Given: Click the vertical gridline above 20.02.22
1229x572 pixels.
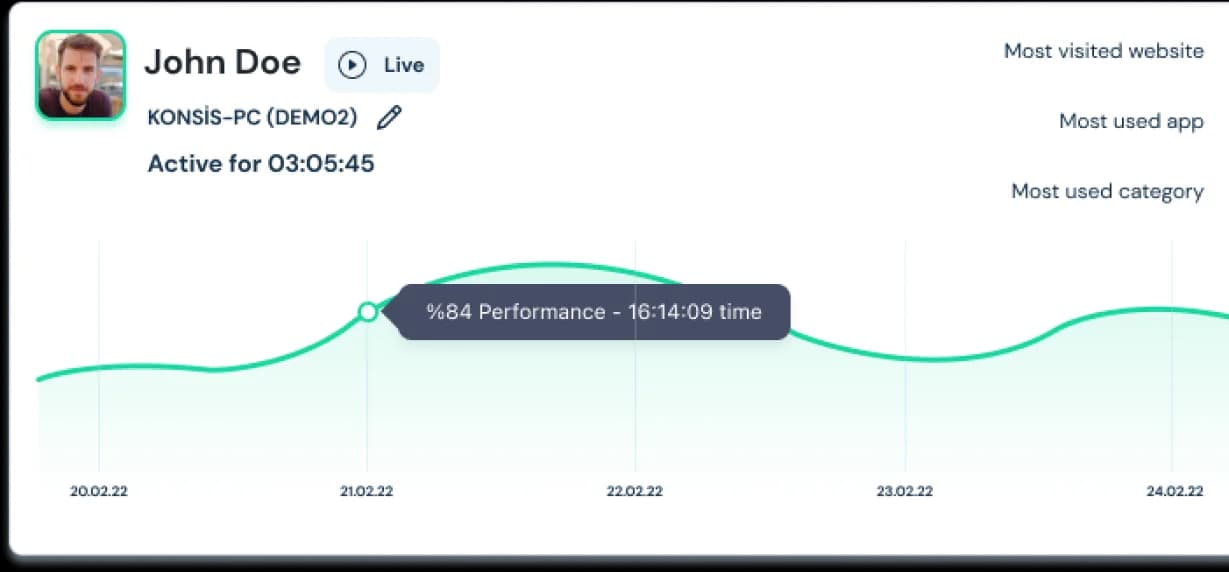Looking at the screenshot, I should point(99,300).
